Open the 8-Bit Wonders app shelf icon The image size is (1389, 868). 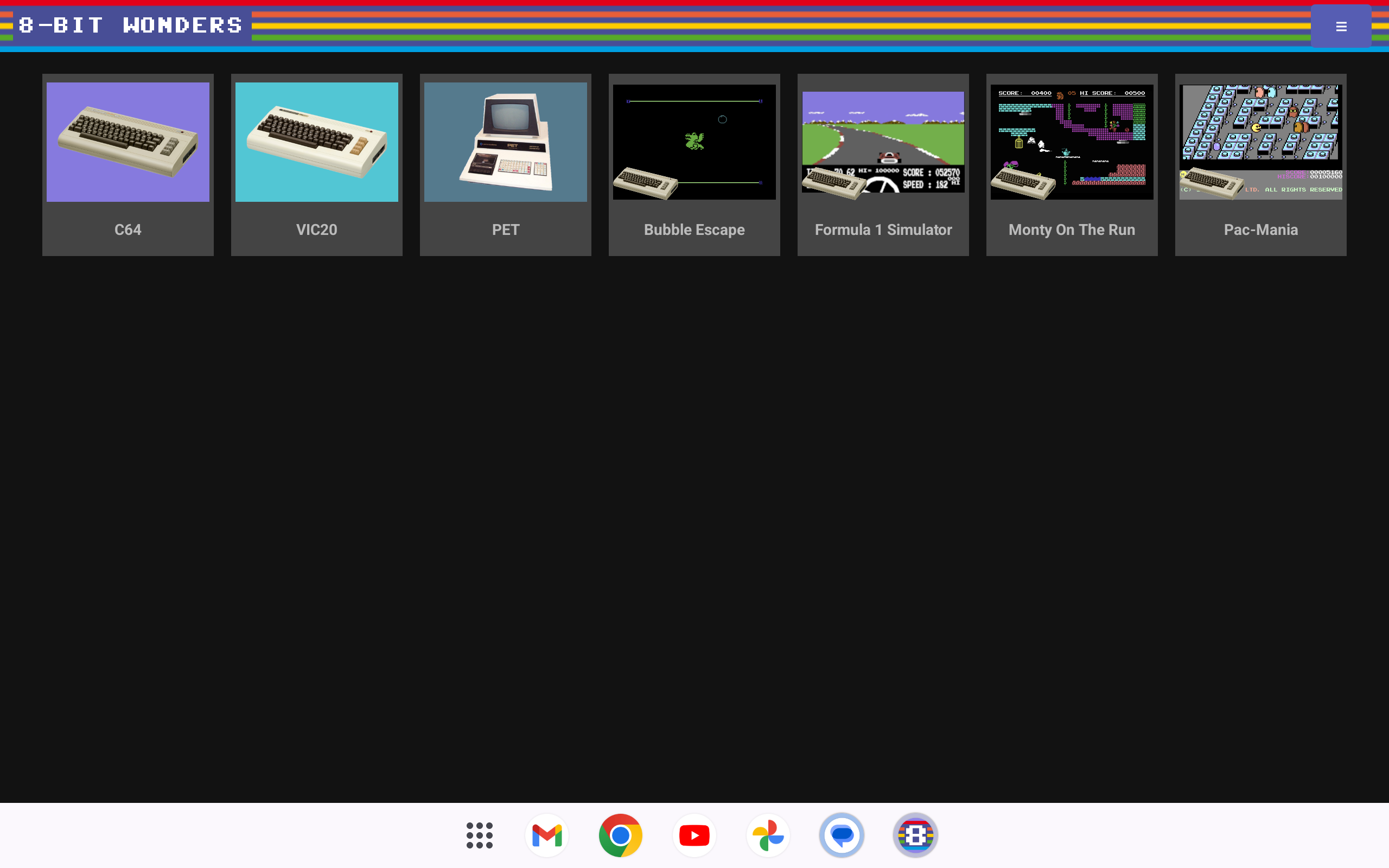(915, 835)
